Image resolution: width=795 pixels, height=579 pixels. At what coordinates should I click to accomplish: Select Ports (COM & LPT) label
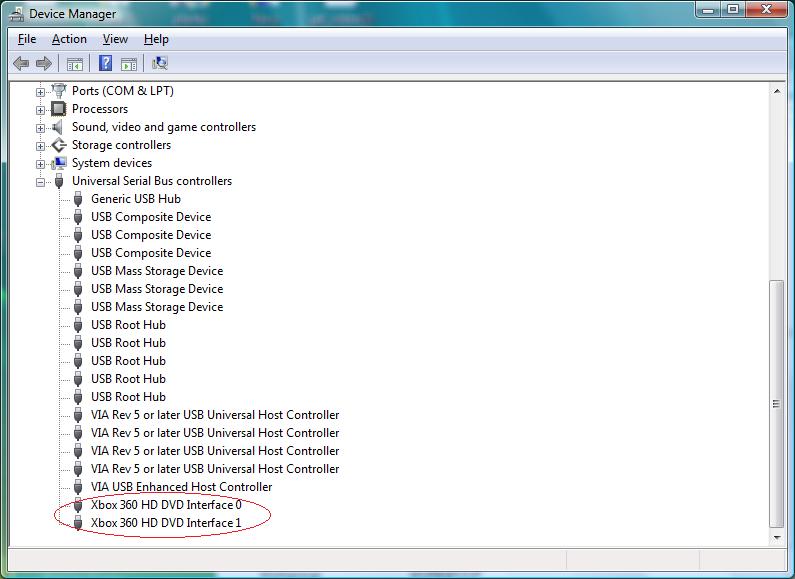point(123,91)
